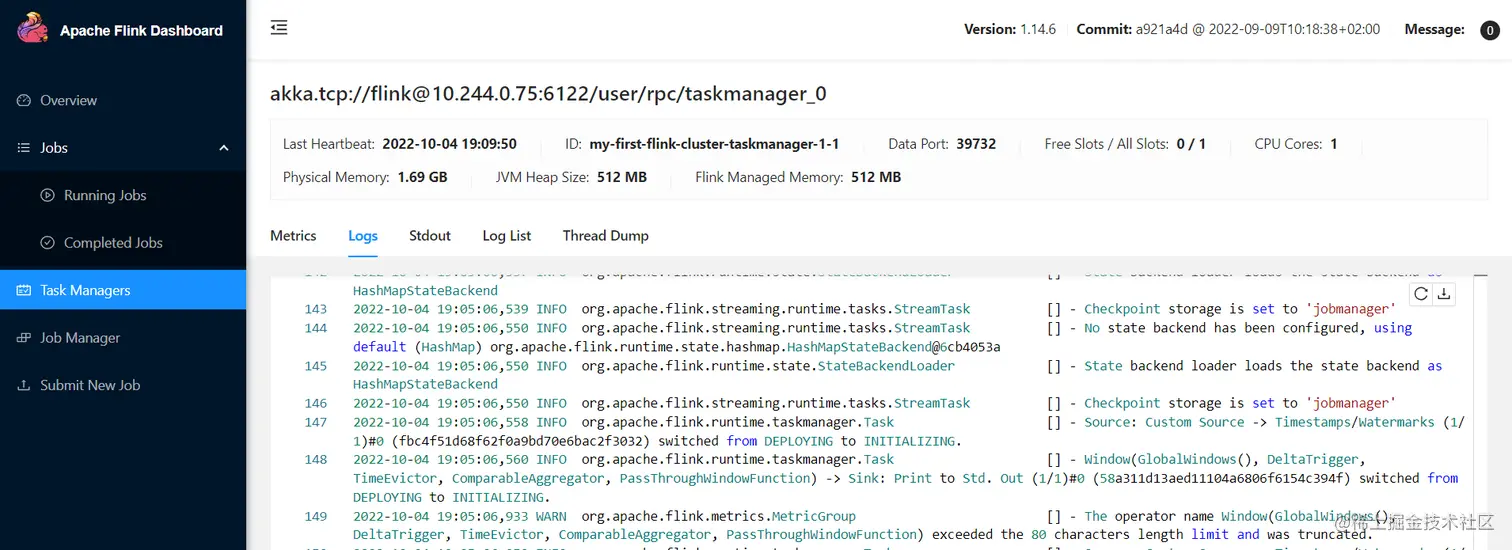
Task: Click the Data Port value 39732
Action: click(976, 144)
